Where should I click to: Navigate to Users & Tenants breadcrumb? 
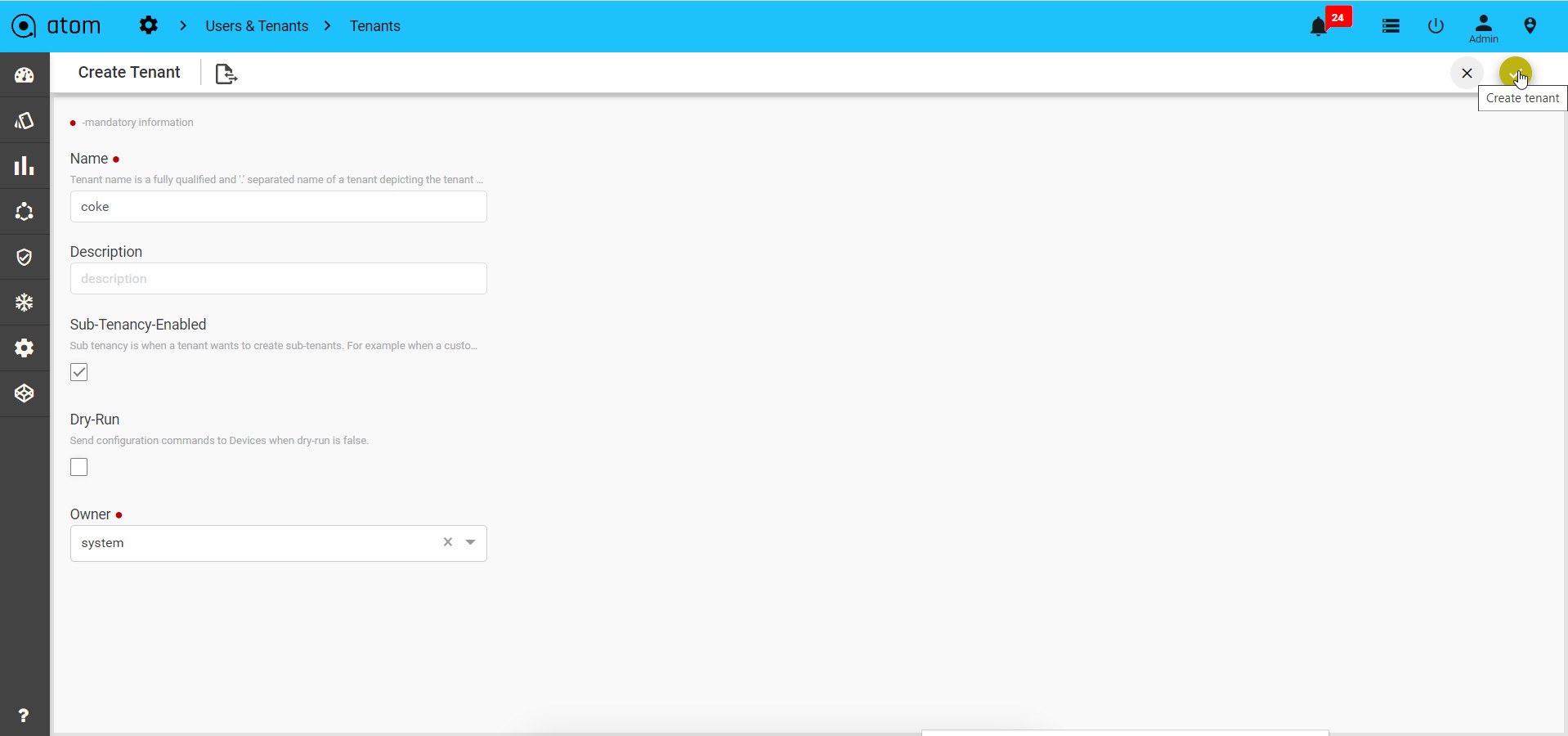click(x=257, y=26)
